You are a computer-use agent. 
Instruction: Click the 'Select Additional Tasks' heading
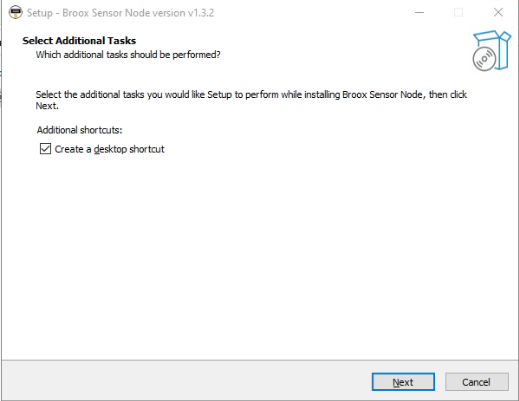point(79,41)
